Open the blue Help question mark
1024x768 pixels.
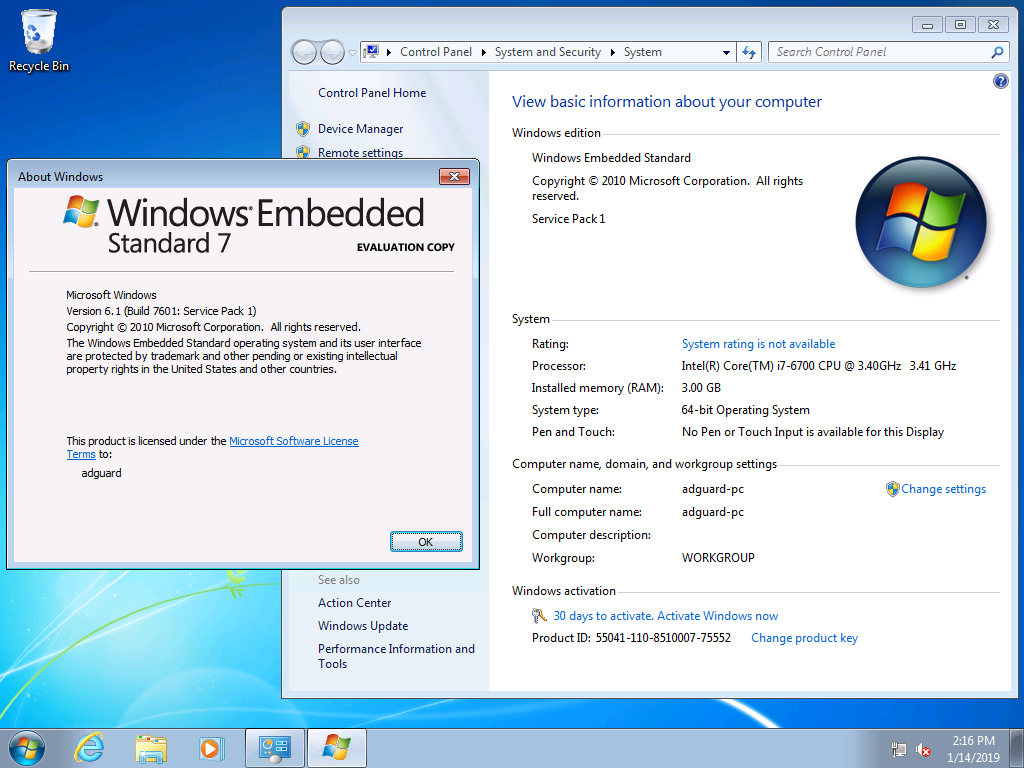click(1000, 81)
